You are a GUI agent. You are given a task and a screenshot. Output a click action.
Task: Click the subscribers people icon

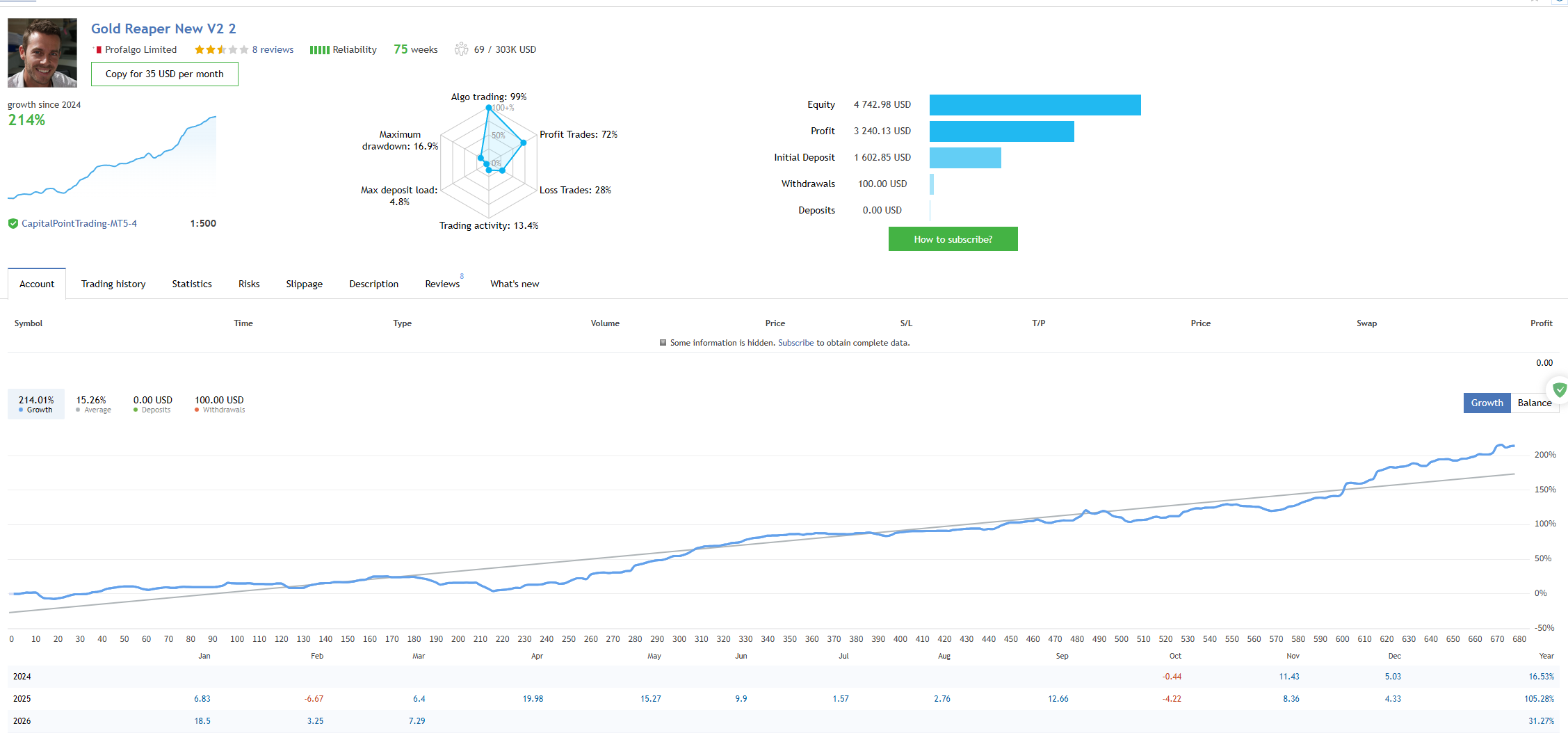pyautogui.click(x=461, y=49)
